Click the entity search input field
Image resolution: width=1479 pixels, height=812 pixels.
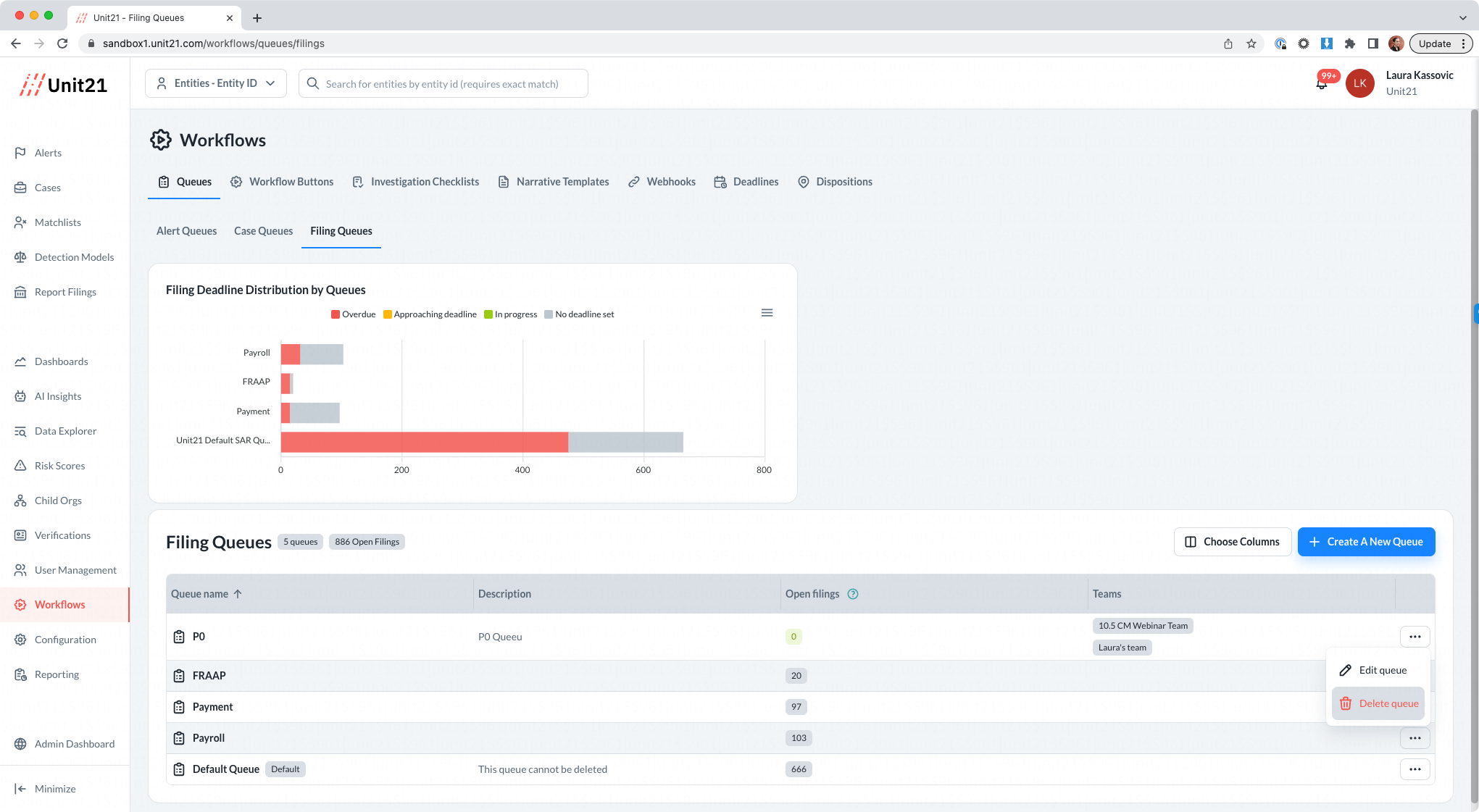[x=442, y=84]
